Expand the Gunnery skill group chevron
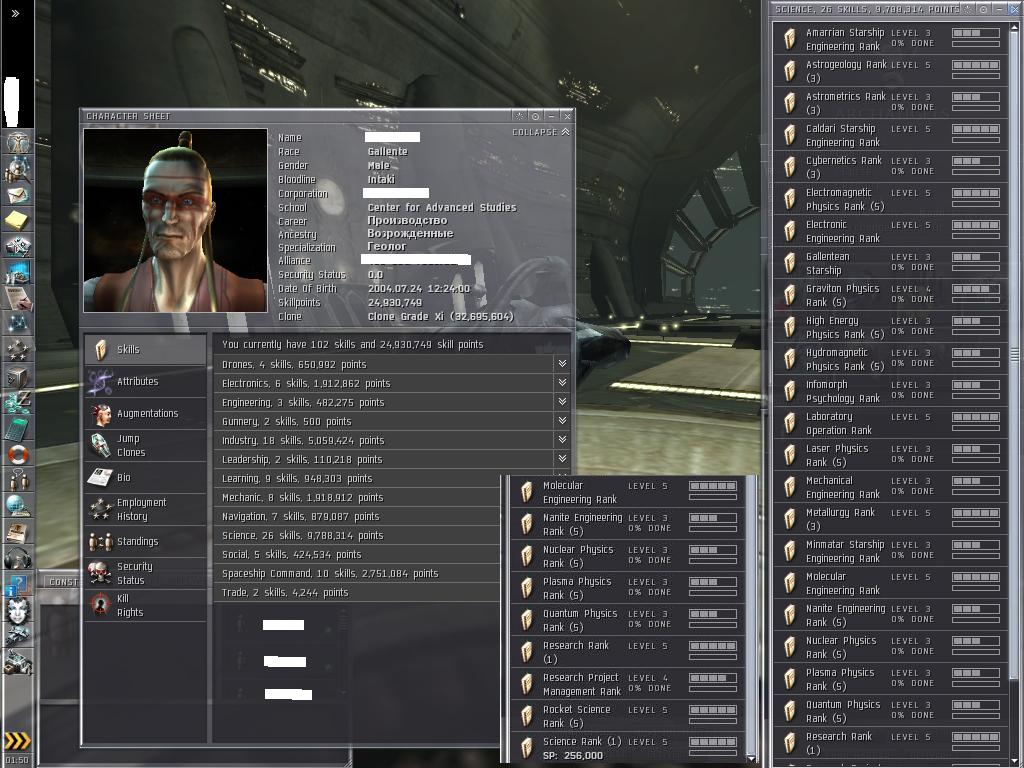This screenshot has height=768, width=1024. [x=562, y=421]
